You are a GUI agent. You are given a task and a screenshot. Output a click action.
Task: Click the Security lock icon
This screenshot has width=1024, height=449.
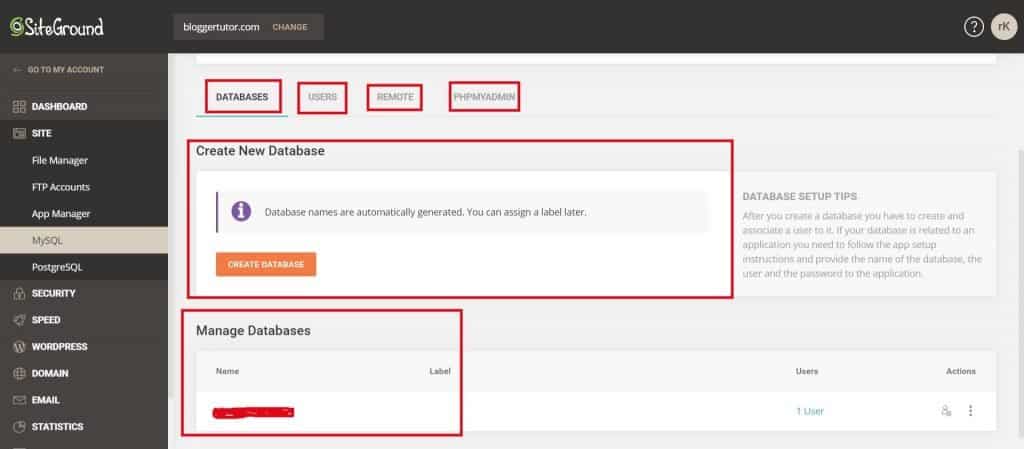(x=19, y=294)
